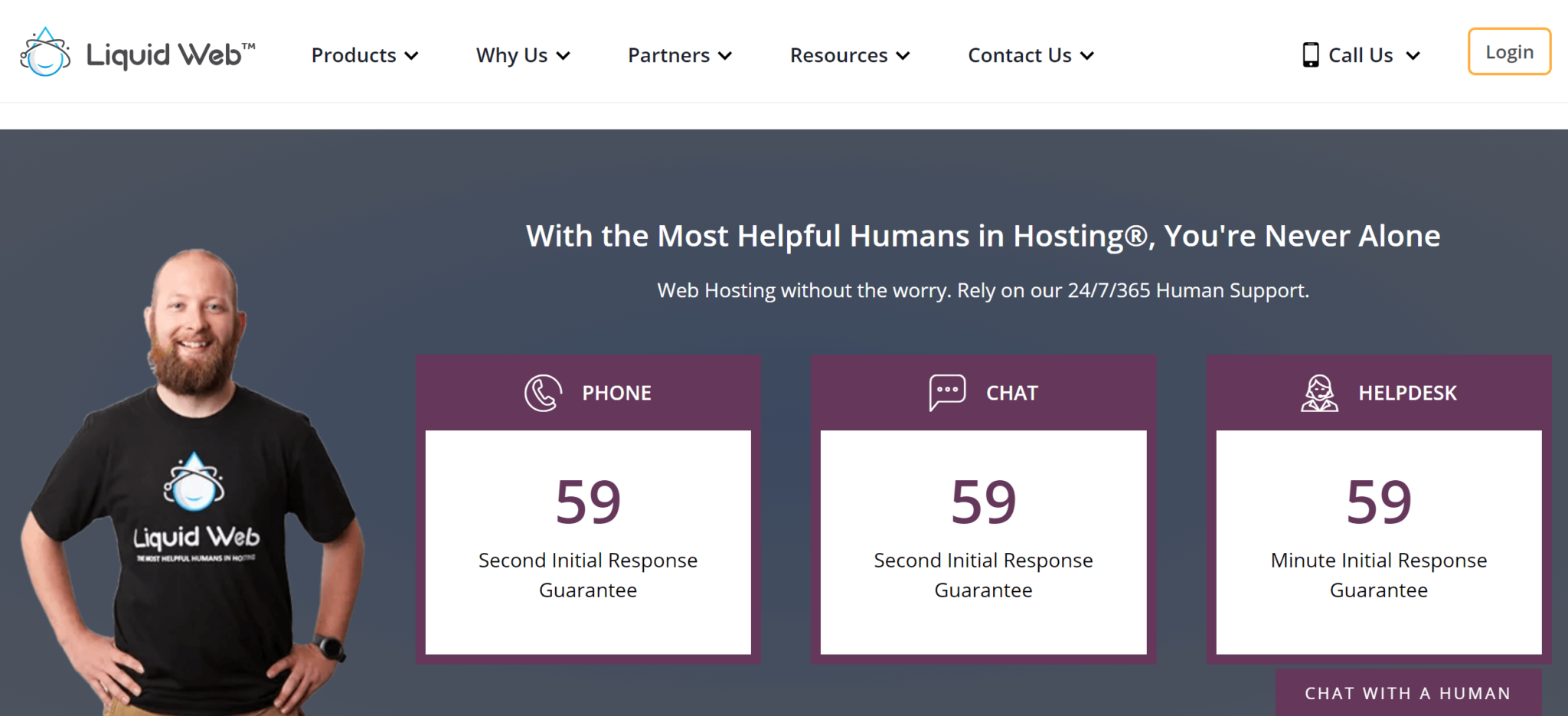Click the Liquid Web droplet logo icon
The width and height of the screenshot is (1568, 716).
tap(45, 52)
